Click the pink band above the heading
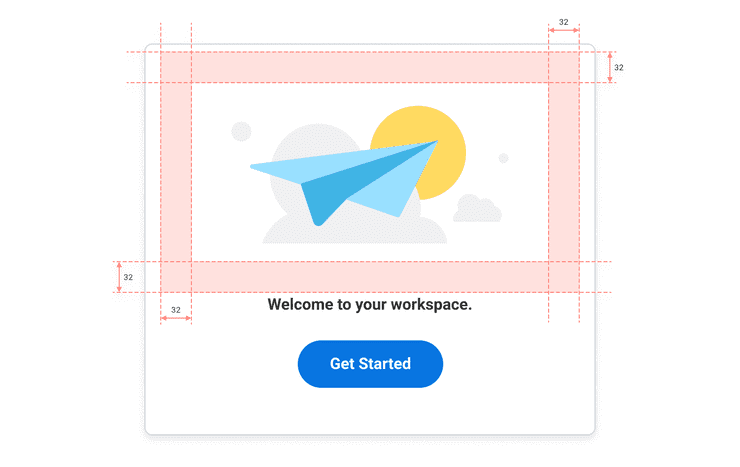The height and width of the screenshot is (467, 740). (x=370, y=277)
